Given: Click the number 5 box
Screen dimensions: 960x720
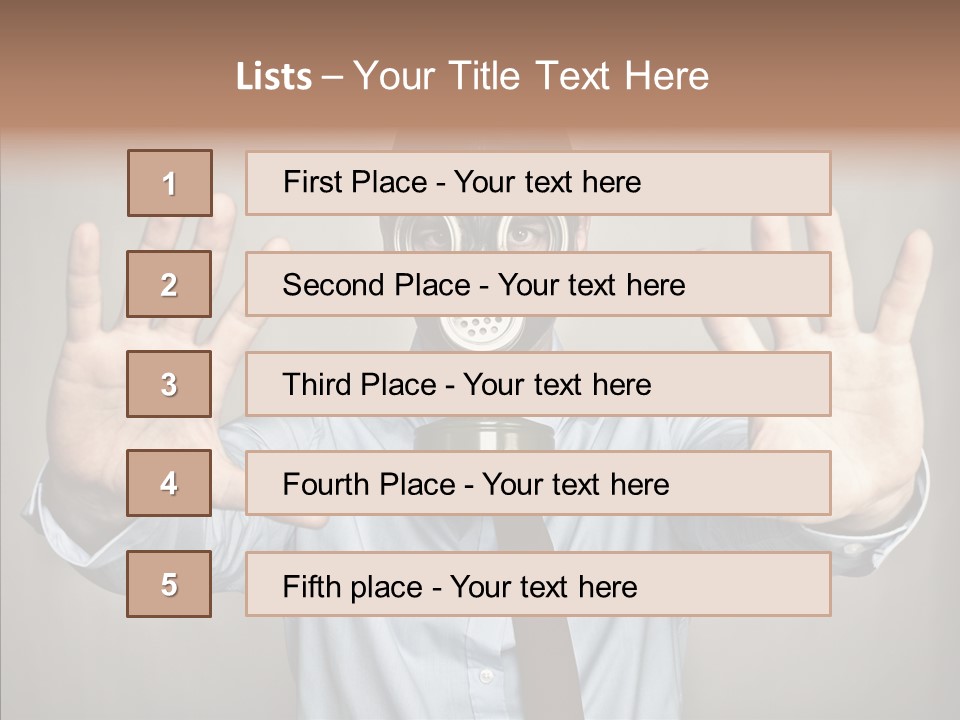Looking at the screenshot, I should [169, 584].
